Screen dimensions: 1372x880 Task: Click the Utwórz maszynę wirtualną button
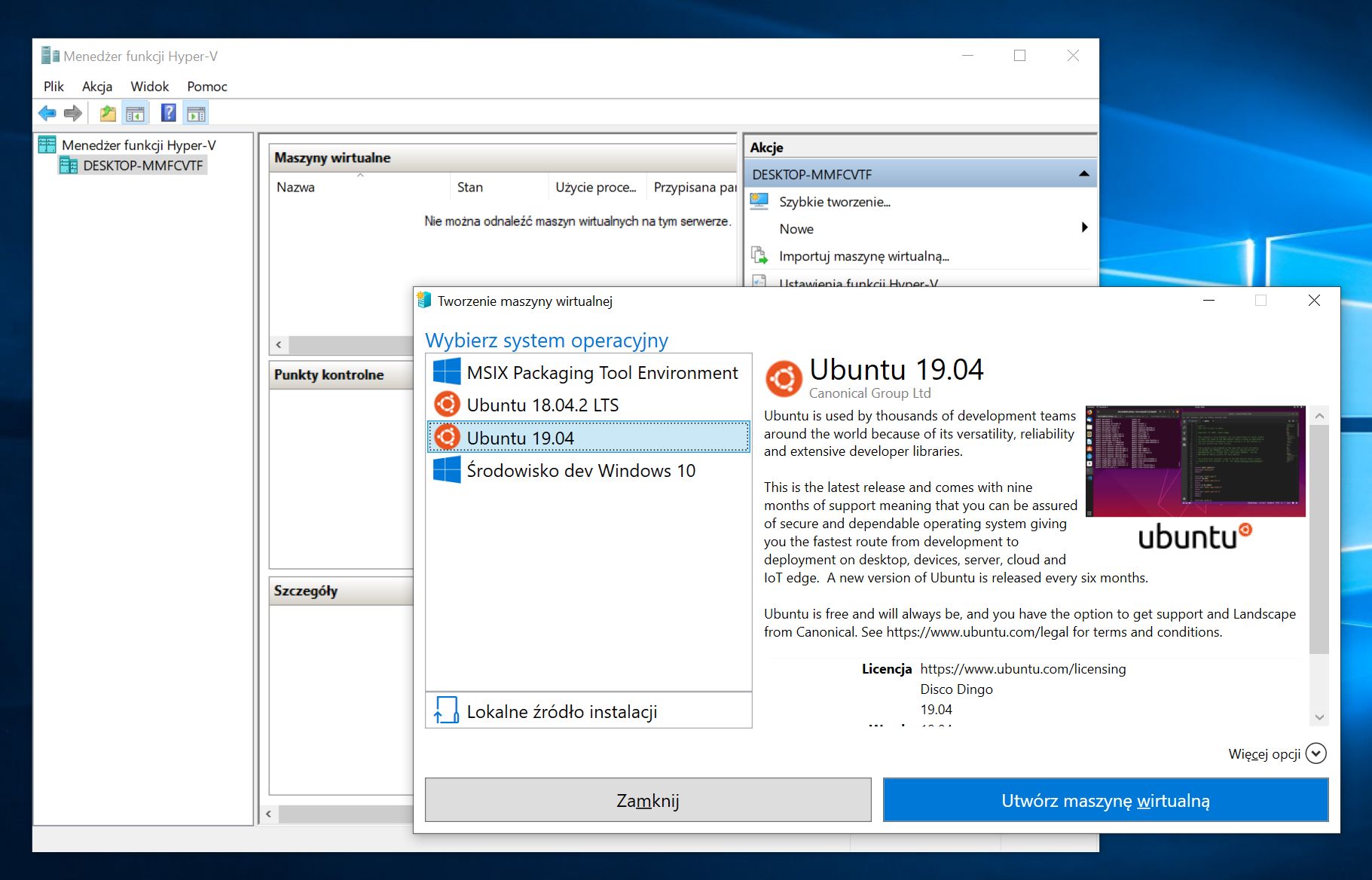1105,800
